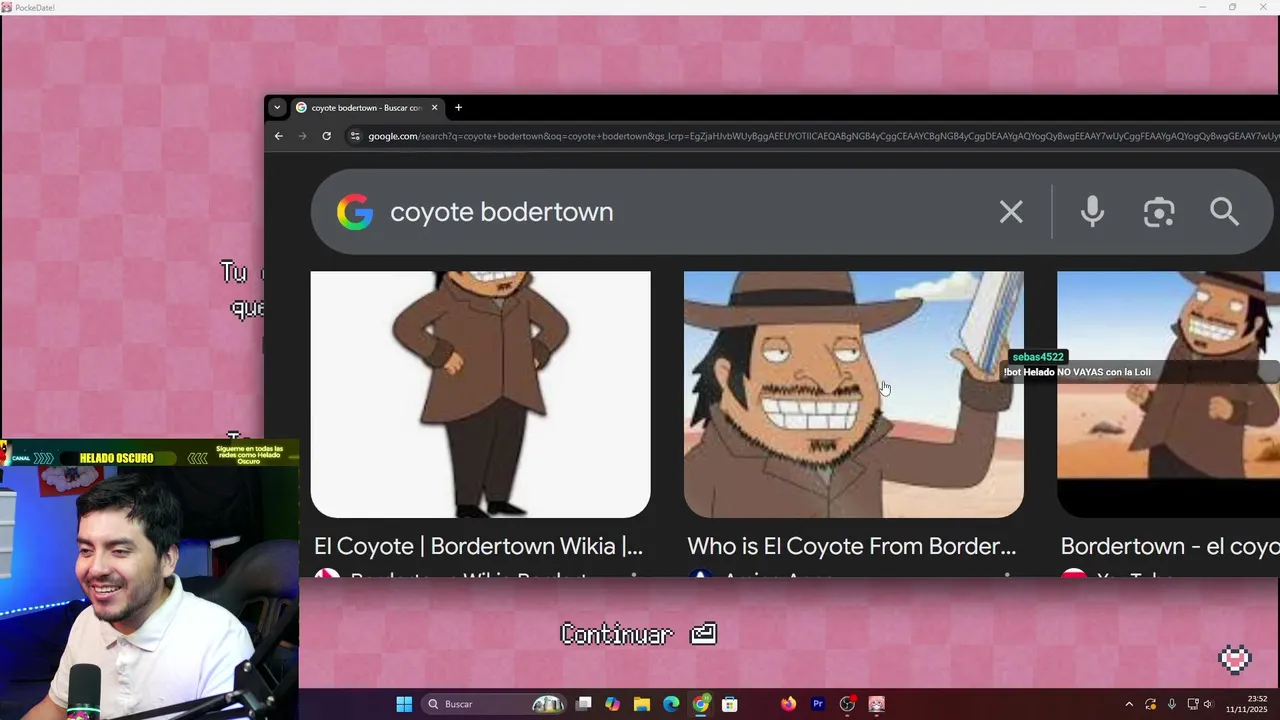
Task: Open site information icon beside google.com
Action: click(x=354, y=136)
